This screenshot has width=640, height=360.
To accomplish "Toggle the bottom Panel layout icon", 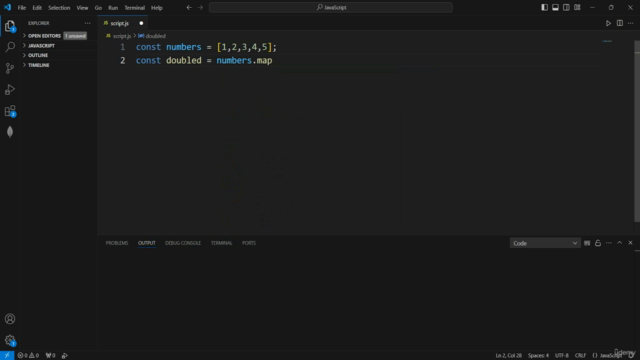I will [556, 7].
